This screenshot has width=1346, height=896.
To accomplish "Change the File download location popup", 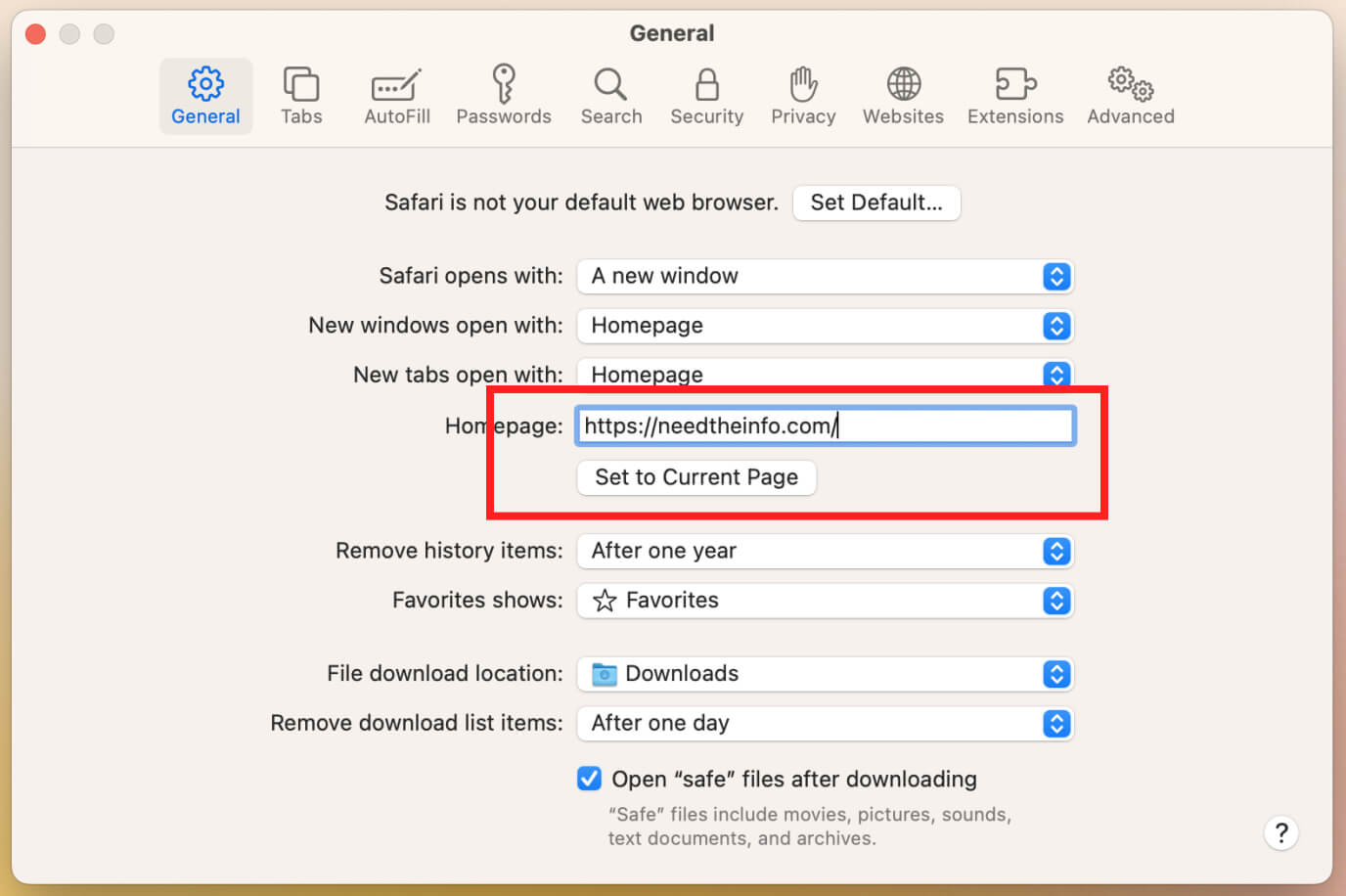I will (825, 674).
